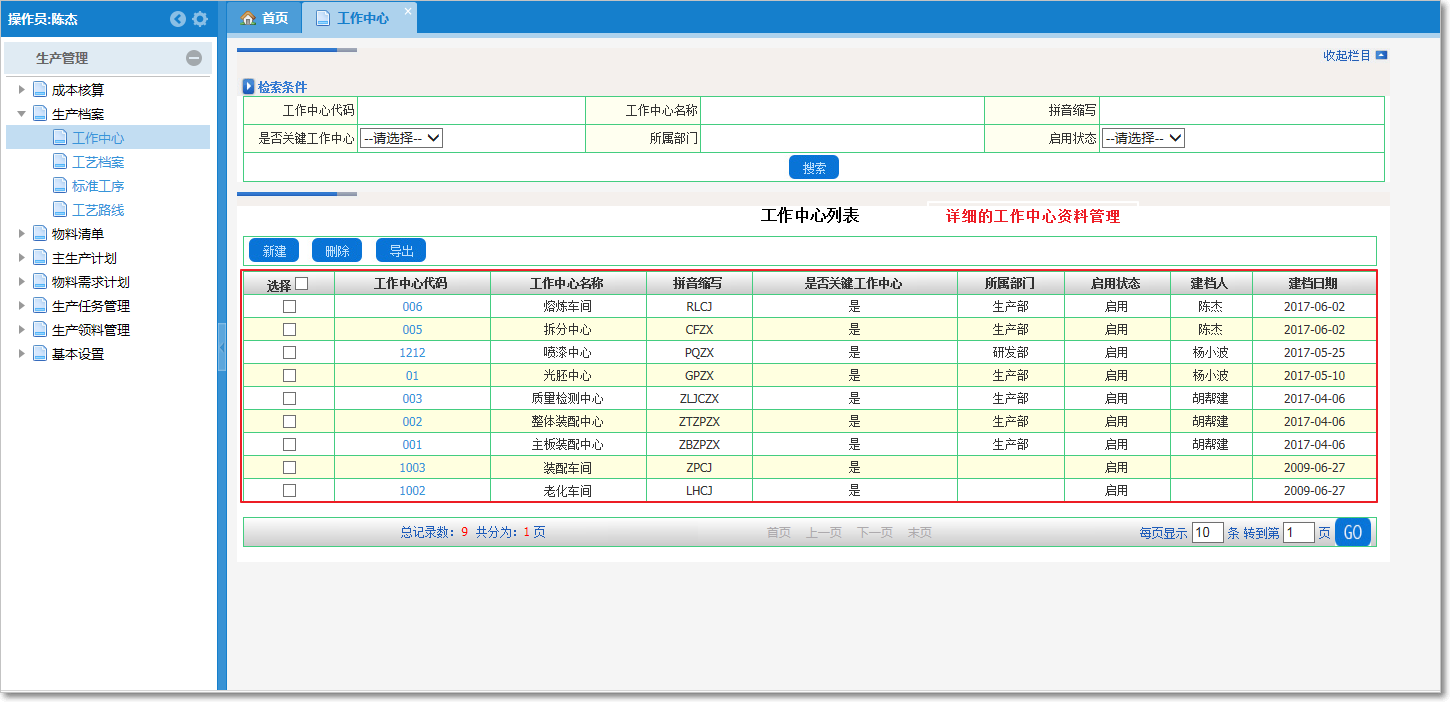Image resolution: width=1450 pixels, height=702 pixels.
Task: Click the back arrow icon beside operator name
Action: point(178,19)
